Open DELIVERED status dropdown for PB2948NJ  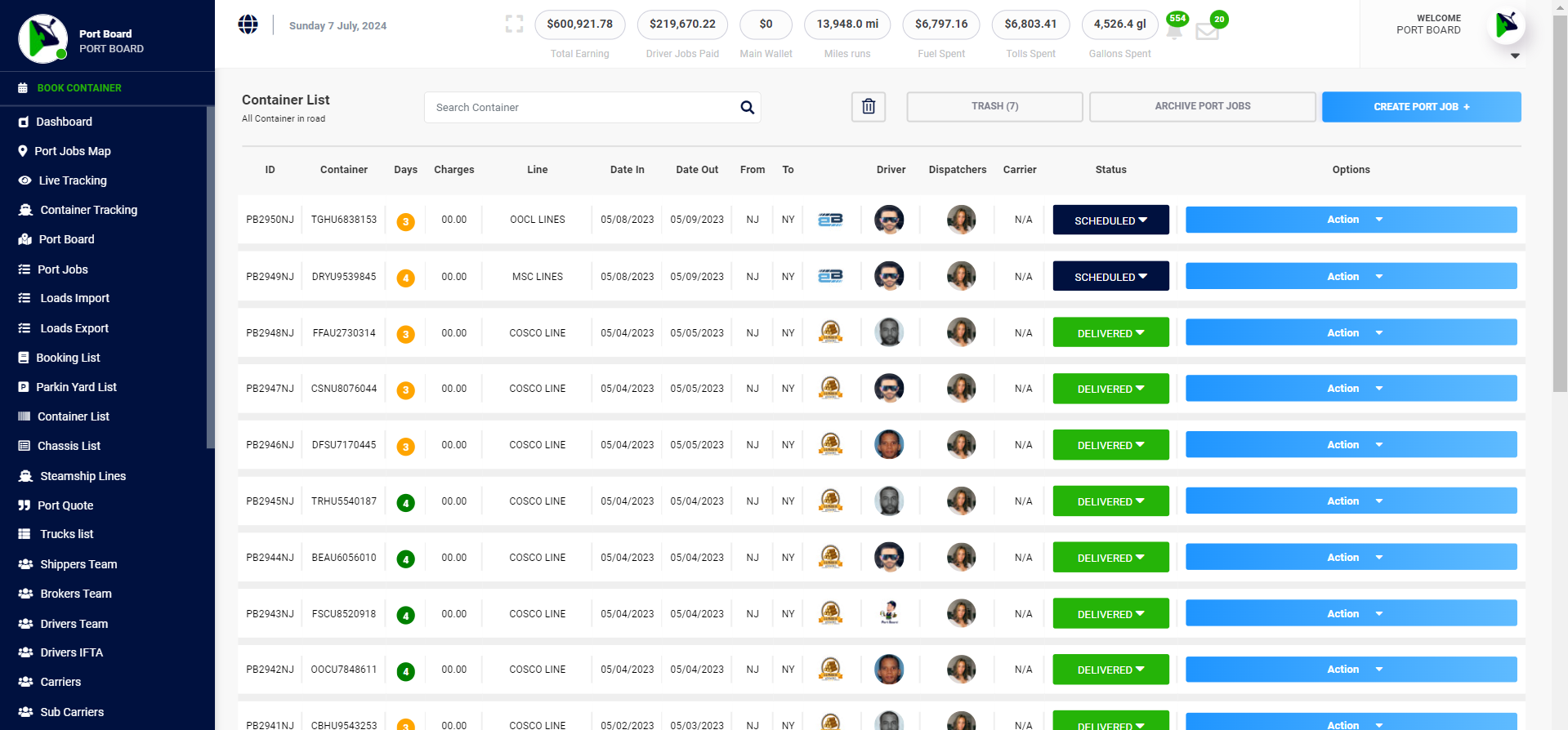point(1110,332)
